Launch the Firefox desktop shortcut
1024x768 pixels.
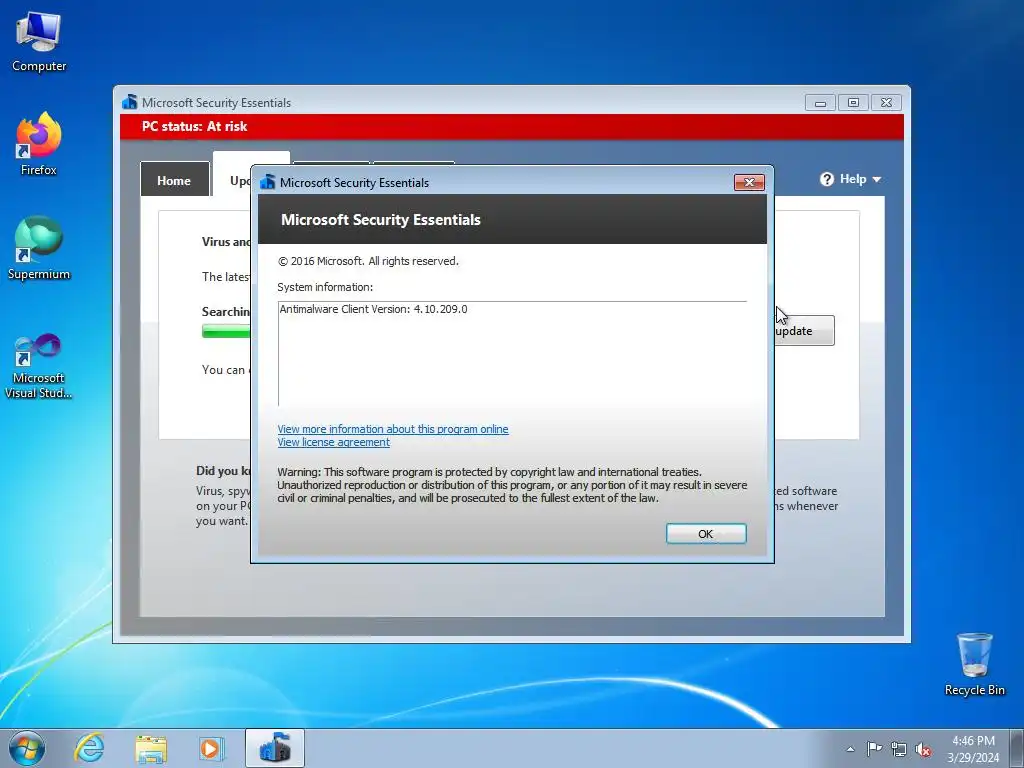(x=39, y=144)
